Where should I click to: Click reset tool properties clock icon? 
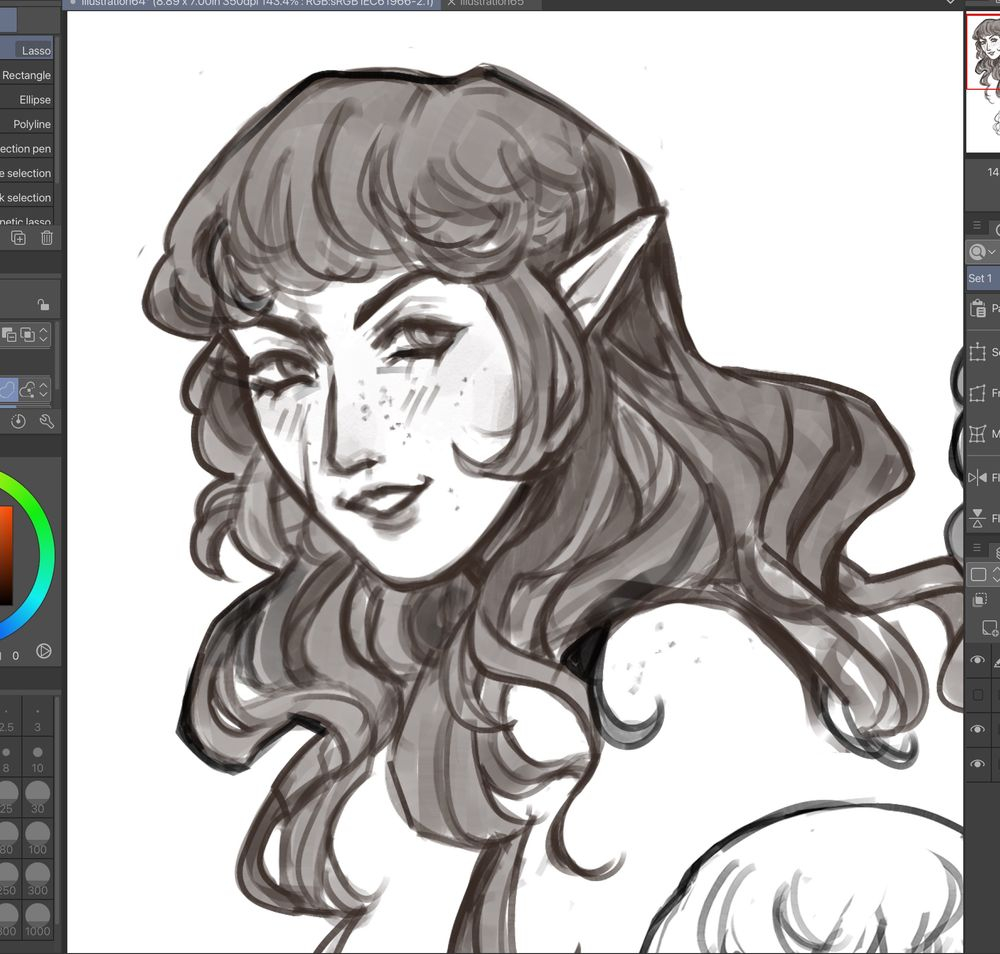[x=18, y=421]
